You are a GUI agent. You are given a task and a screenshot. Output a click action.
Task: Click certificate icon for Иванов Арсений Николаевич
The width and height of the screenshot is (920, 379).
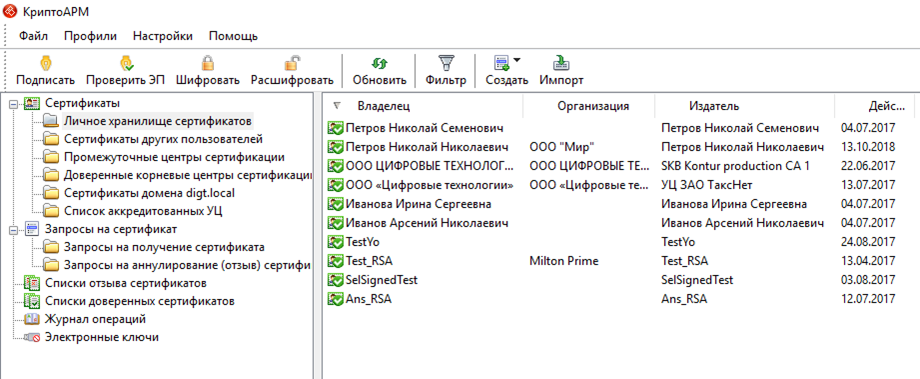click(335, 223)
